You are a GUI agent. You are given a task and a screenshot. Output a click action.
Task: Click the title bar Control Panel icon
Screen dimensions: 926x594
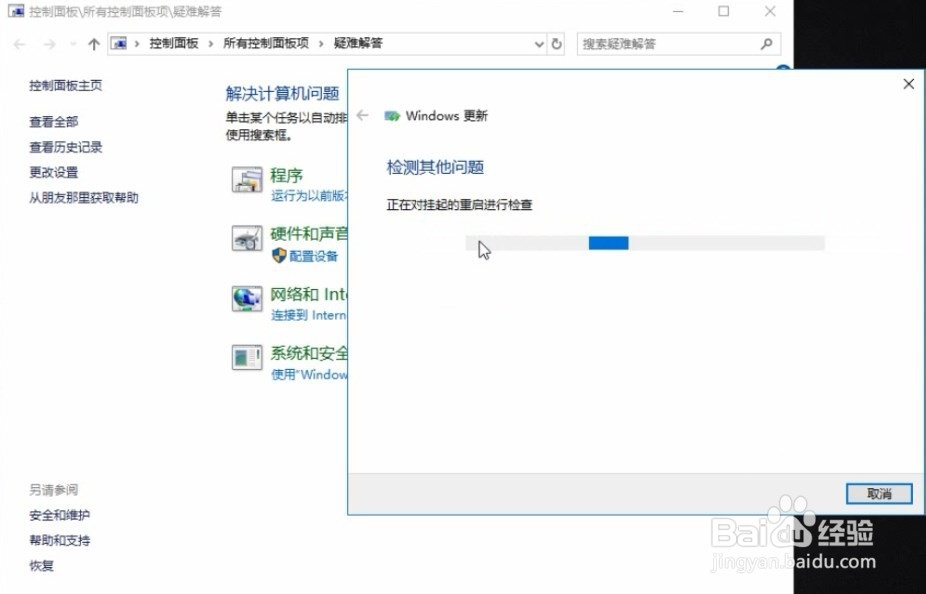(17, 11)
